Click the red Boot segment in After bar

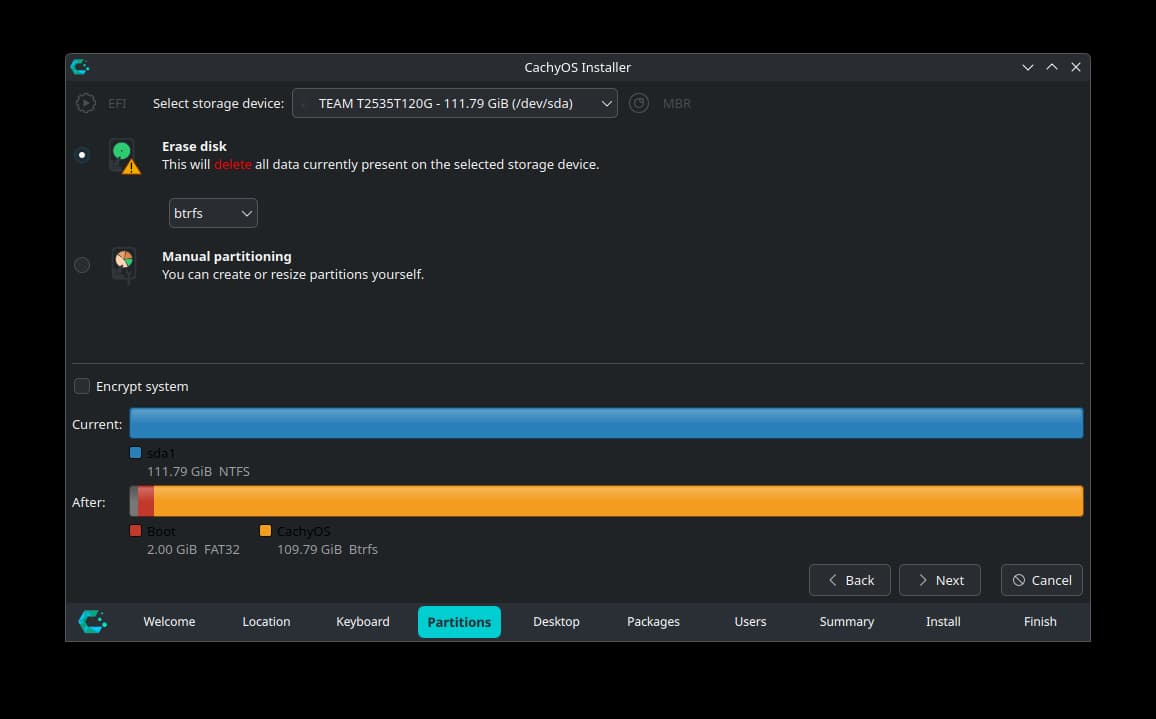(x=146, y=501)
